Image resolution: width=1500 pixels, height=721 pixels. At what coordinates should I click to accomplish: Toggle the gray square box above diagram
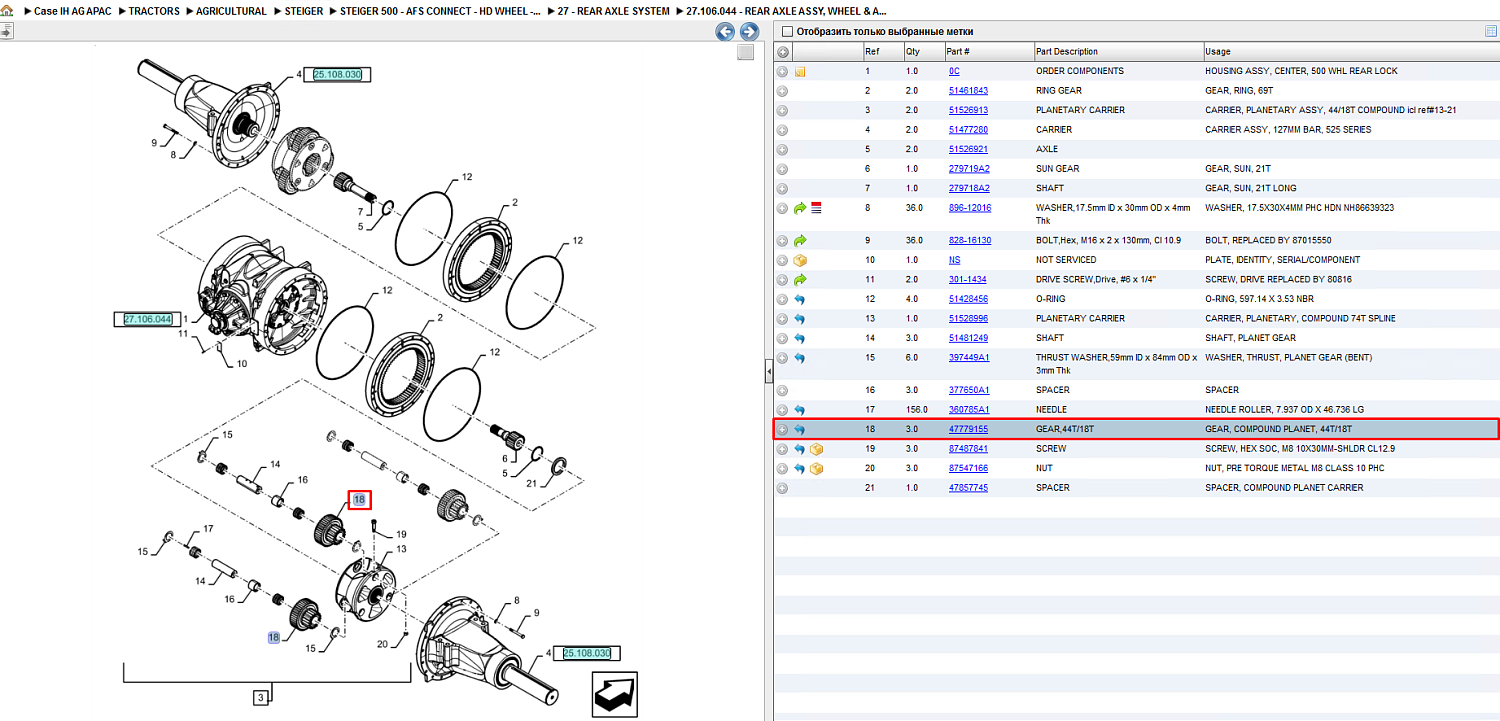click(x=745, y=52)
